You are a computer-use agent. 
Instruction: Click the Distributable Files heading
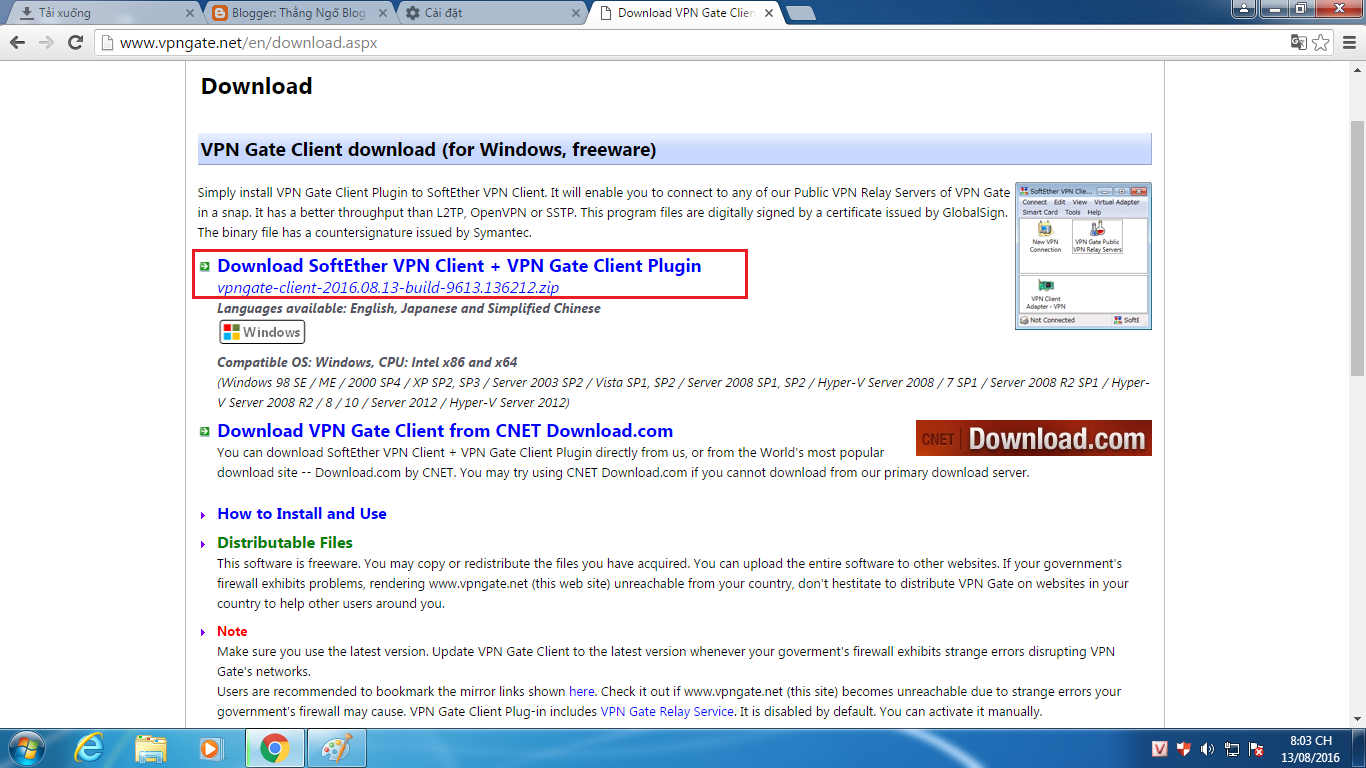pos(285,543)
